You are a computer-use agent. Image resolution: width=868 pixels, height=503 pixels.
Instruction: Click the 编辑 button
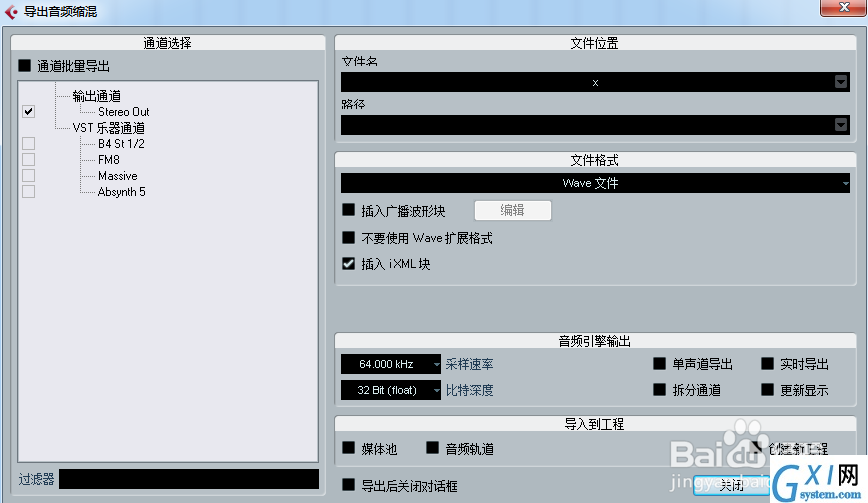pos(513,210)
